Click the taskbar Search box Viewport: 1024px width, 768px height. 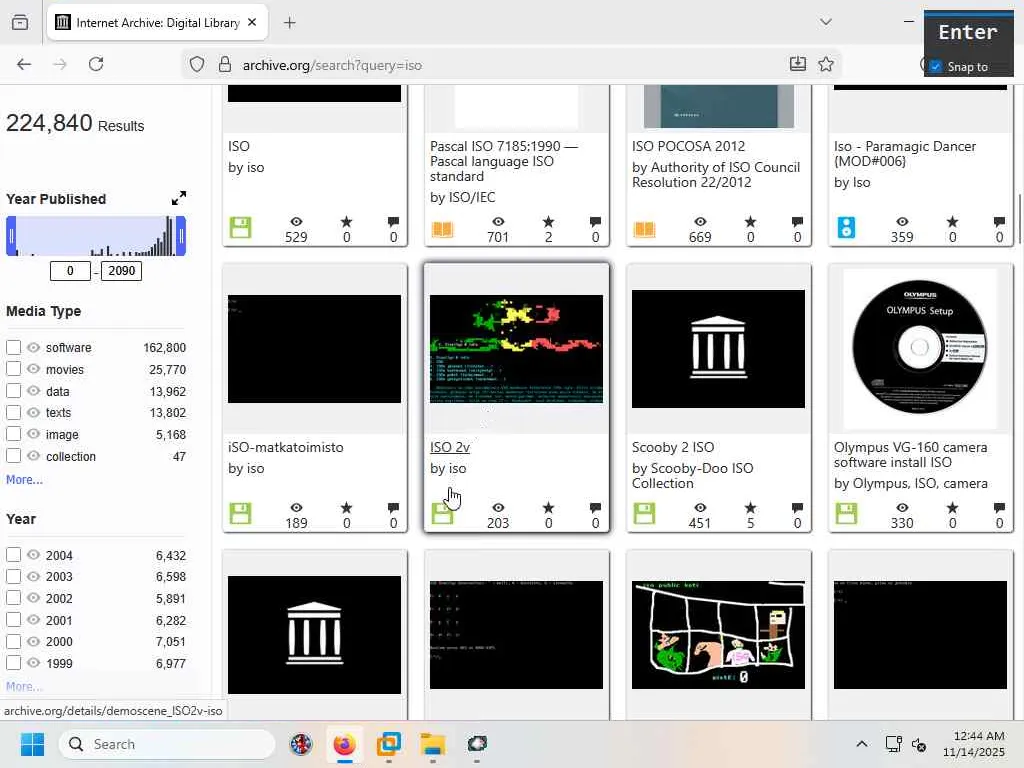click(x=167, y=744)
